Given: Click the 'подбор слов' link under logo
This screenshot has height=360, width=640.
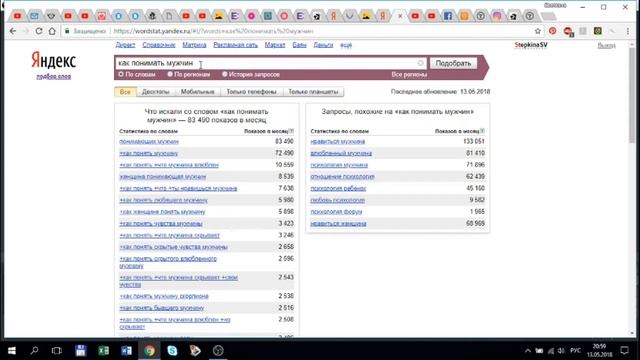Looking at the screenshot, I should tap(53, 76).
